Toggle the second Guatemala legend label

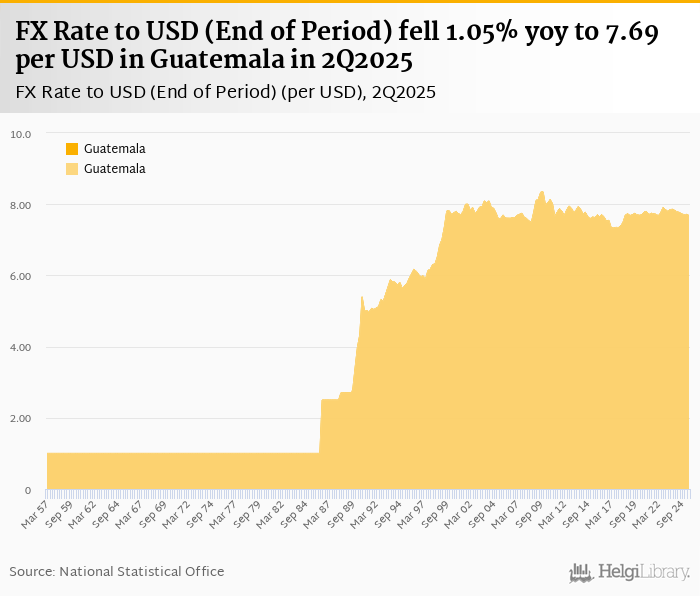(x=114, y=169)
